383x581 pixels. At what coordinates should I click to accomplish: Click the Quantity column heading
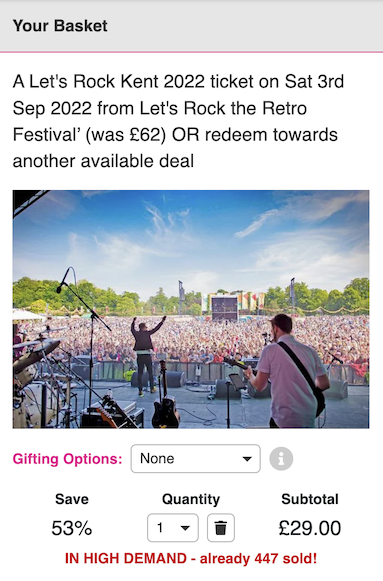point(191,499)
